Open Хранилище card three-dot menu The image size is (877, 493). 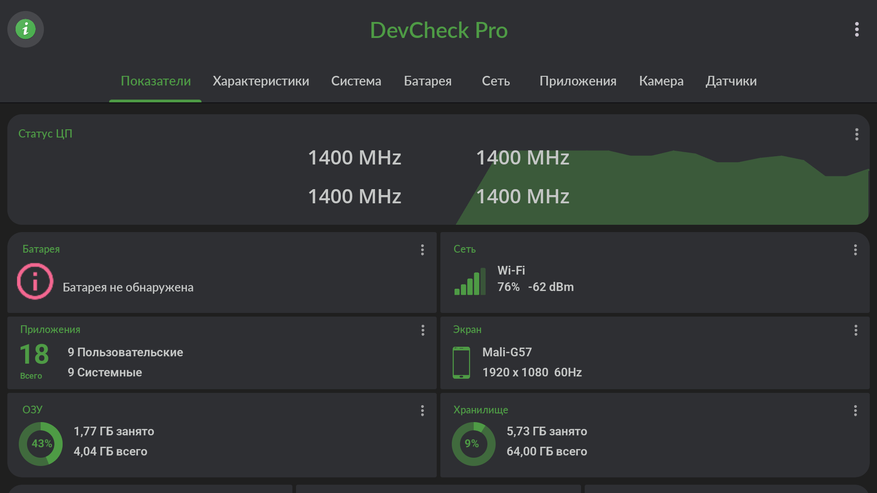point(855,410)
